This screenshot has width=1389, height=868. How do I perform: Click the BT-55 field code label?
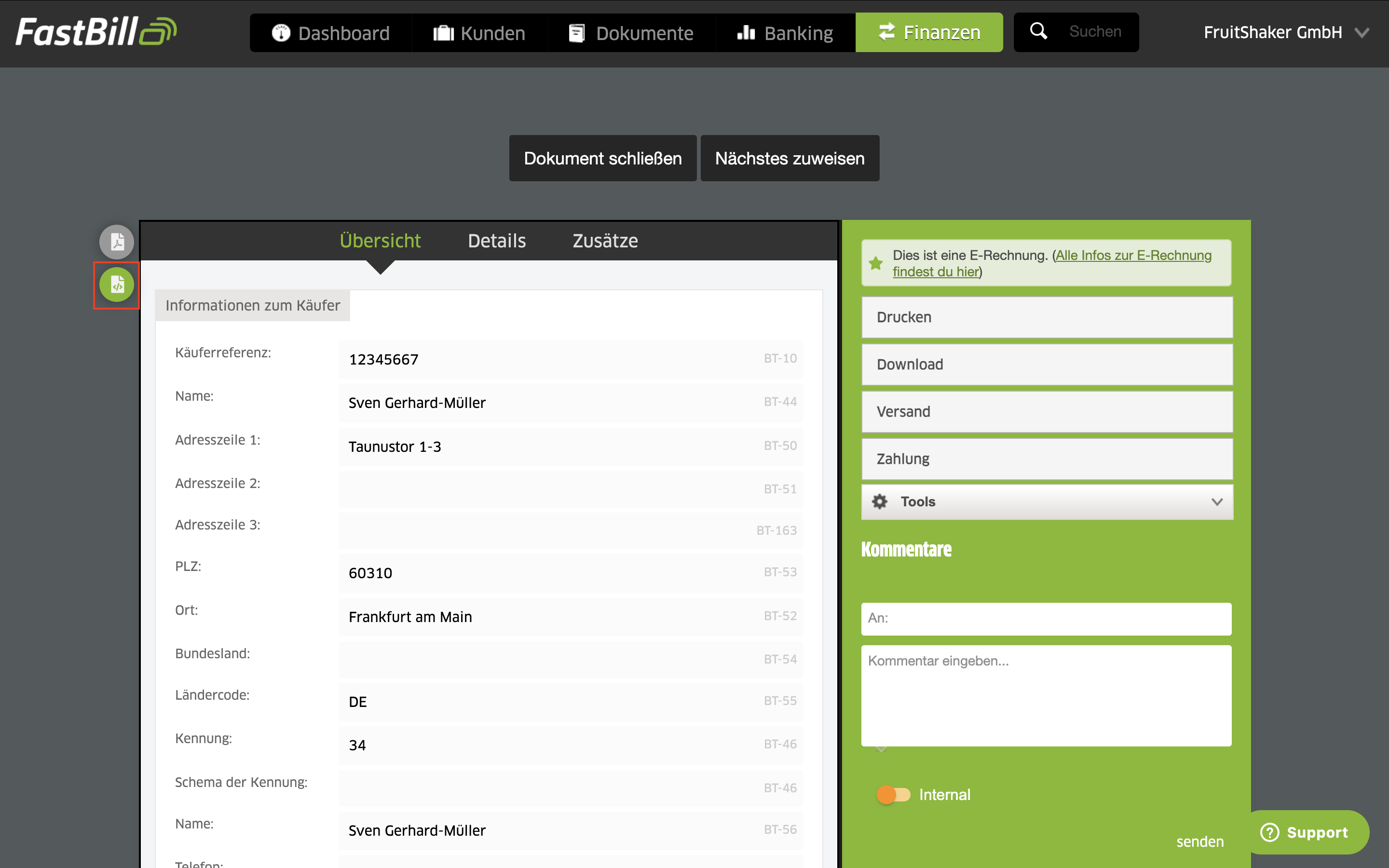coord(780,700)
